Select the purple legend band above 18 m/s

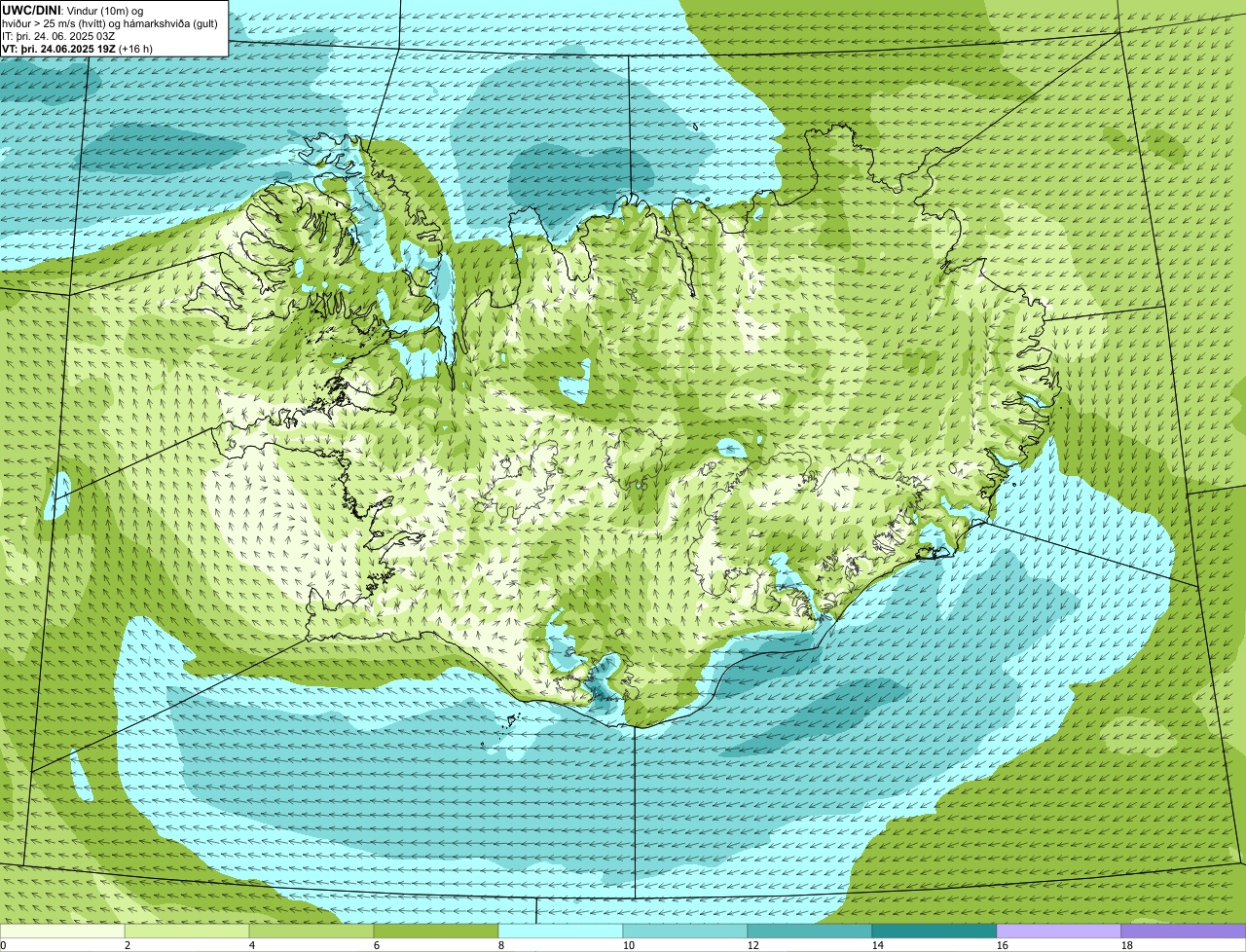1184,931
